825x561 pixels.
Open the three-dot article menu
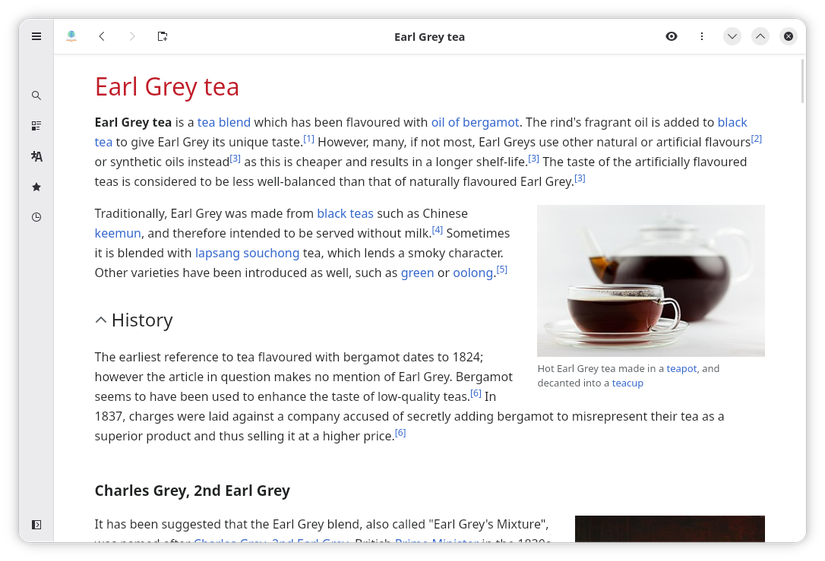tap(702, 36)
